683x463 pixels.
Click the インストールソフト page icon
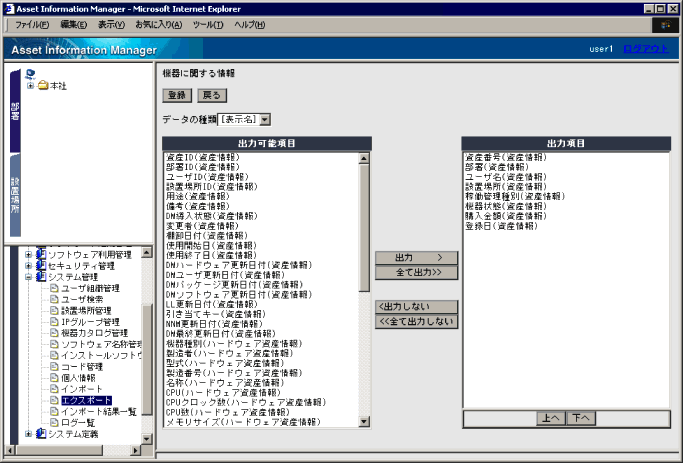point(54,355)
